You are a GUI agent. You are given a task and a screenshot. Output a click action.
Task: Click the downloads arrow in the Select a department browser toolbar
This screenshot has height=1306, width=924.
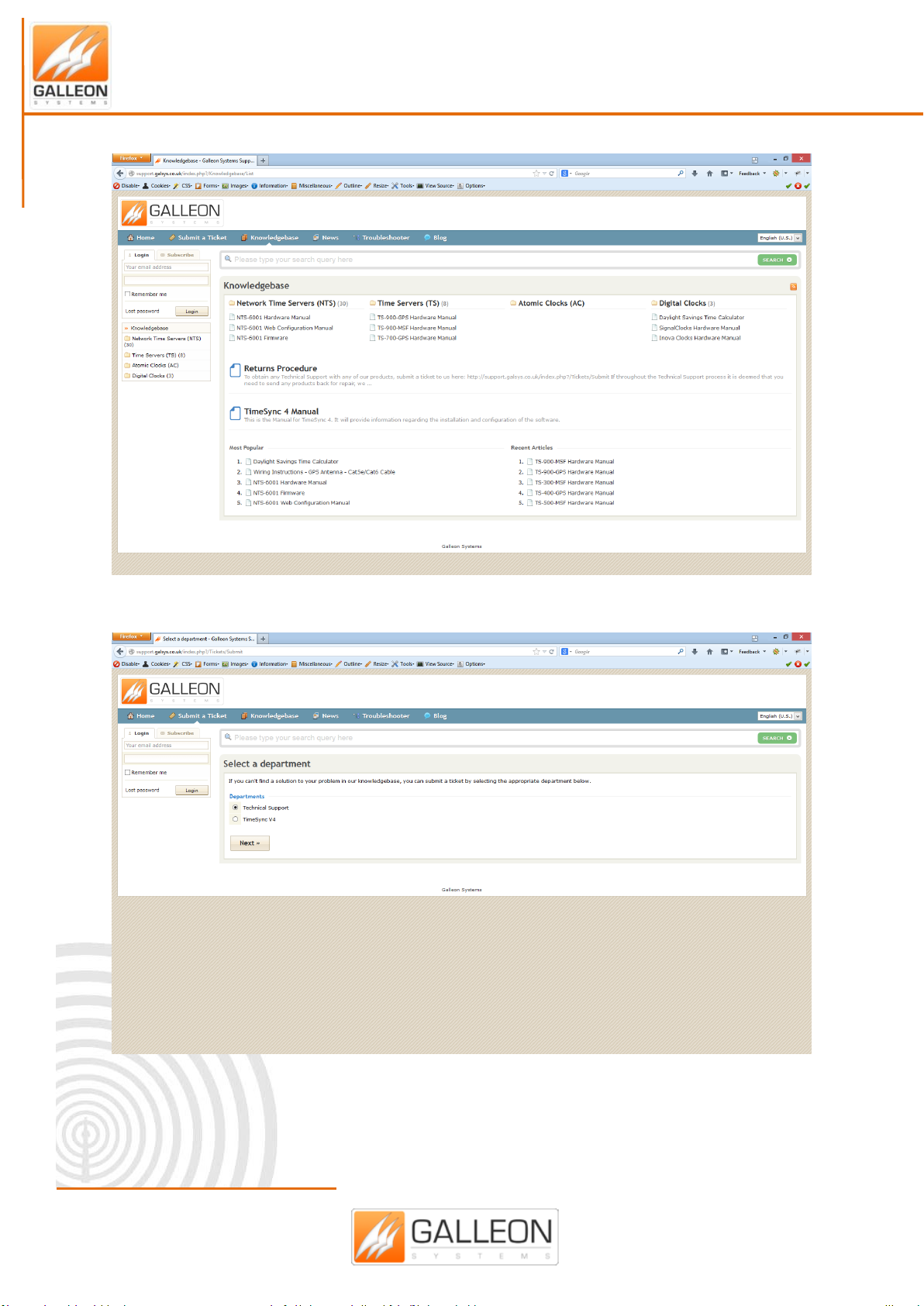point(695,652)
